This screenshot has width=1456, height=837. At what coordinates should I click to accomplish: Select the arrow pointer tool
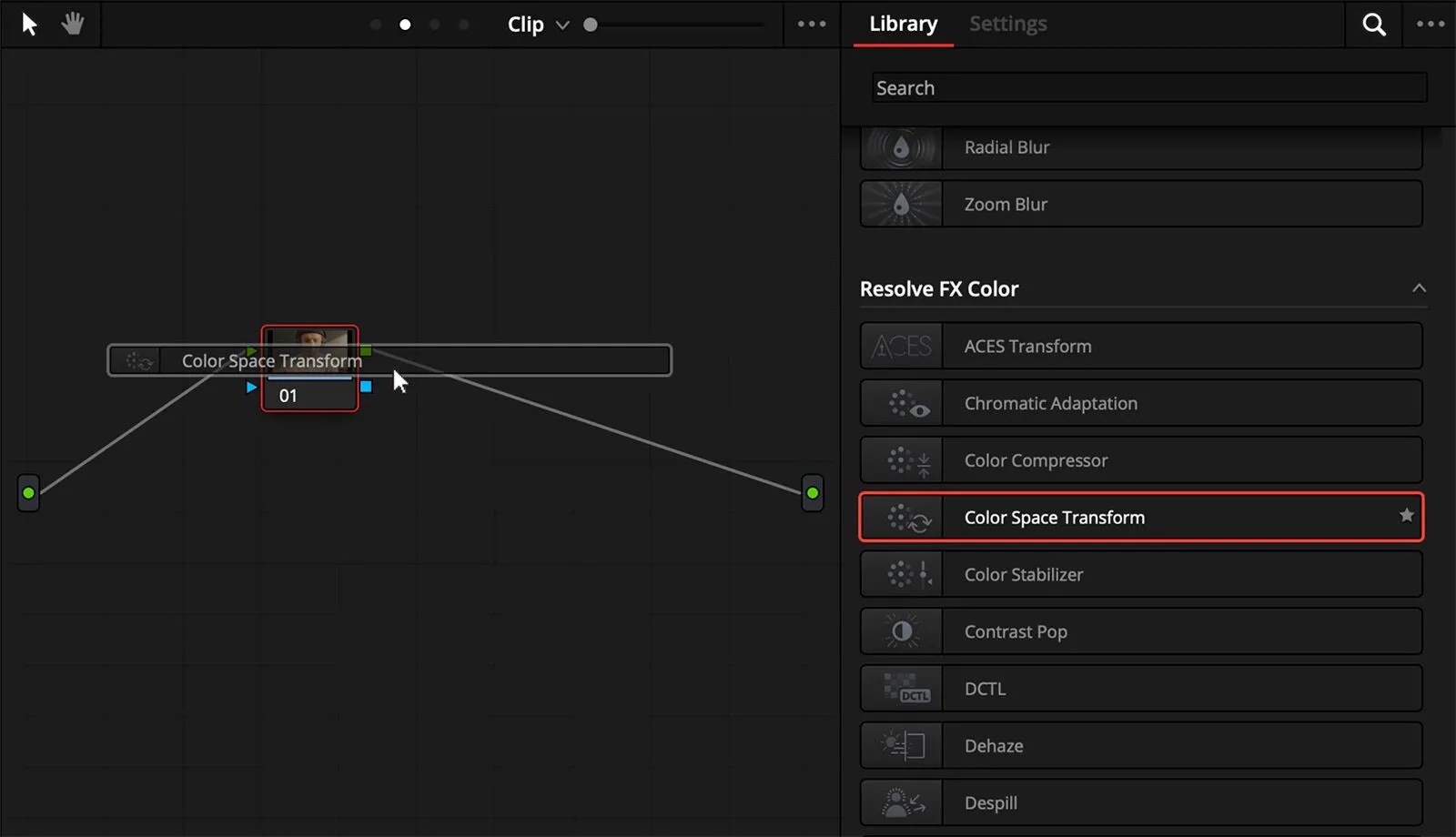pyautogui.click(x=29, y=24)
